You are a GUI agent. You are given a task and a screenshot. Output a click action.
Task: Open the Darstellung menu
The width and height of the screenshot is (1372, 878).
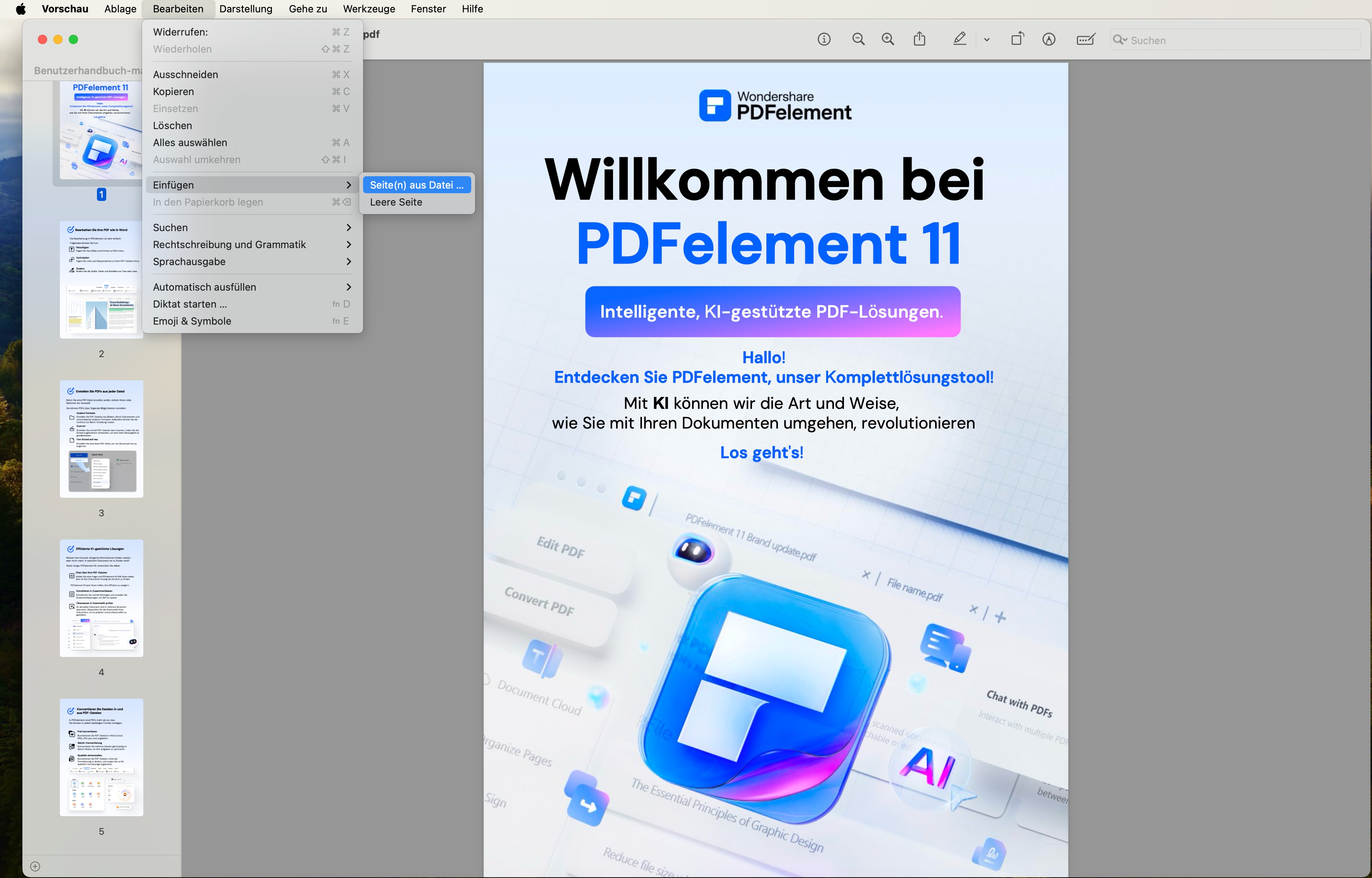click(x=246, y=9)
